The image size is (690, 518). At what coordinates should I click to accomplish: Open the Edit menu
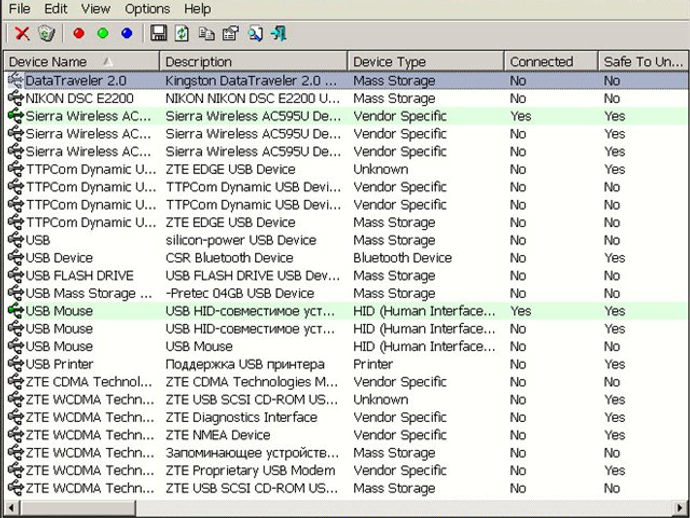[x=55, y=9]
